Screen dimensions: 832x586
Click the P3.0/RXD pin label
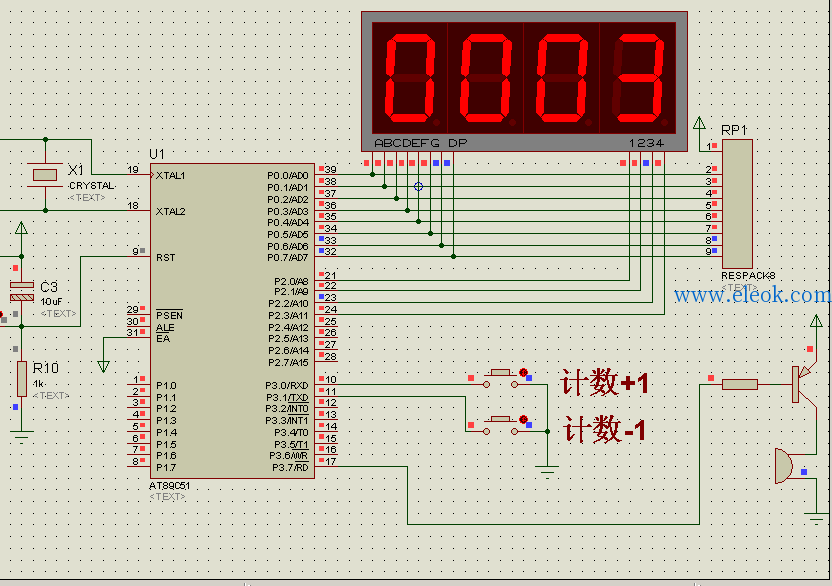(287, 386)
